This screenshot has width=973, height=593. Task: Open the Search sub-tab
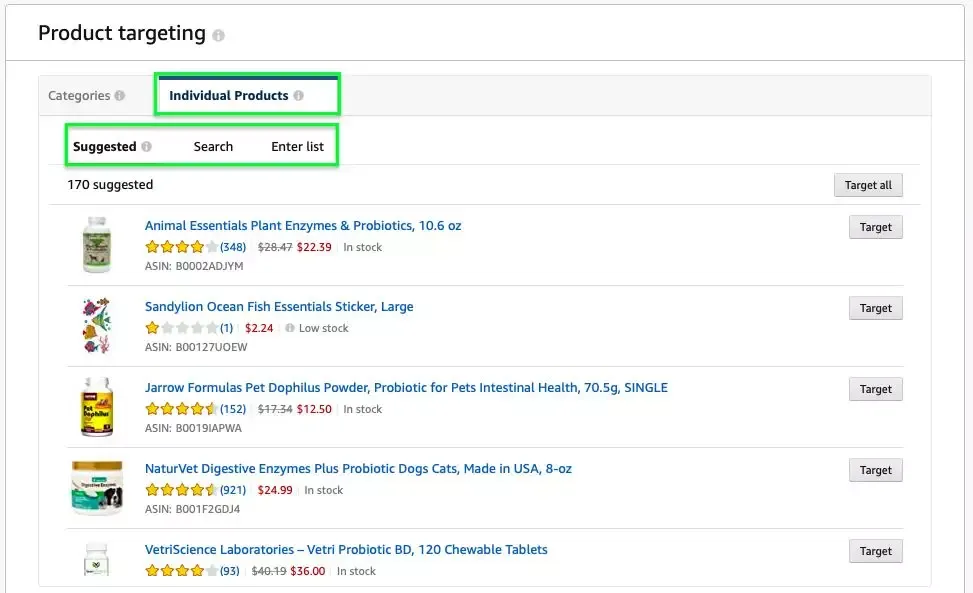[213, 146]
